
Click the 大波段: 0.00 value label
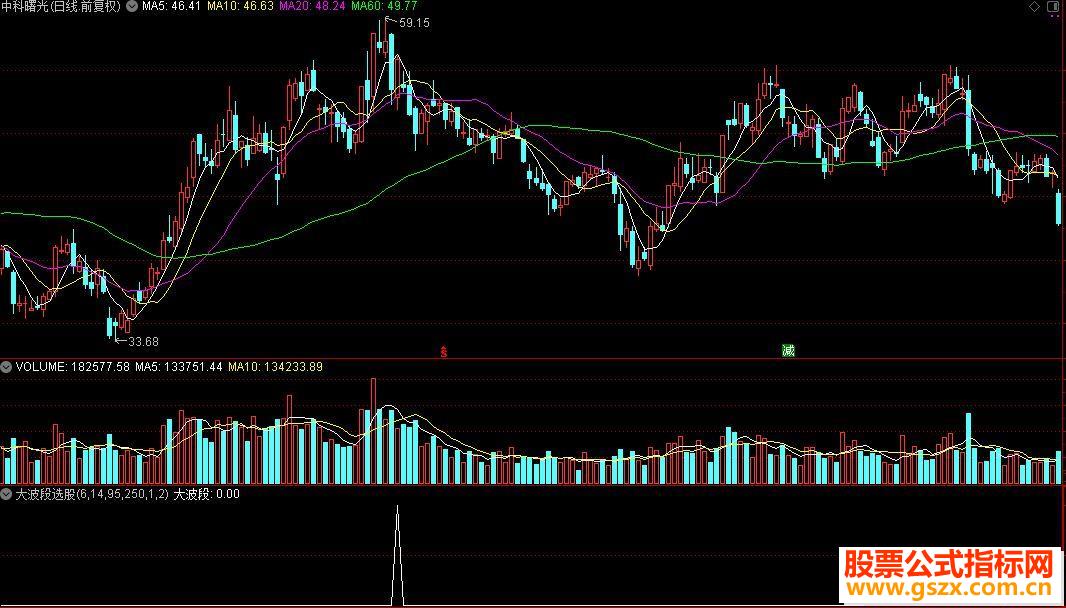(207, 494)
